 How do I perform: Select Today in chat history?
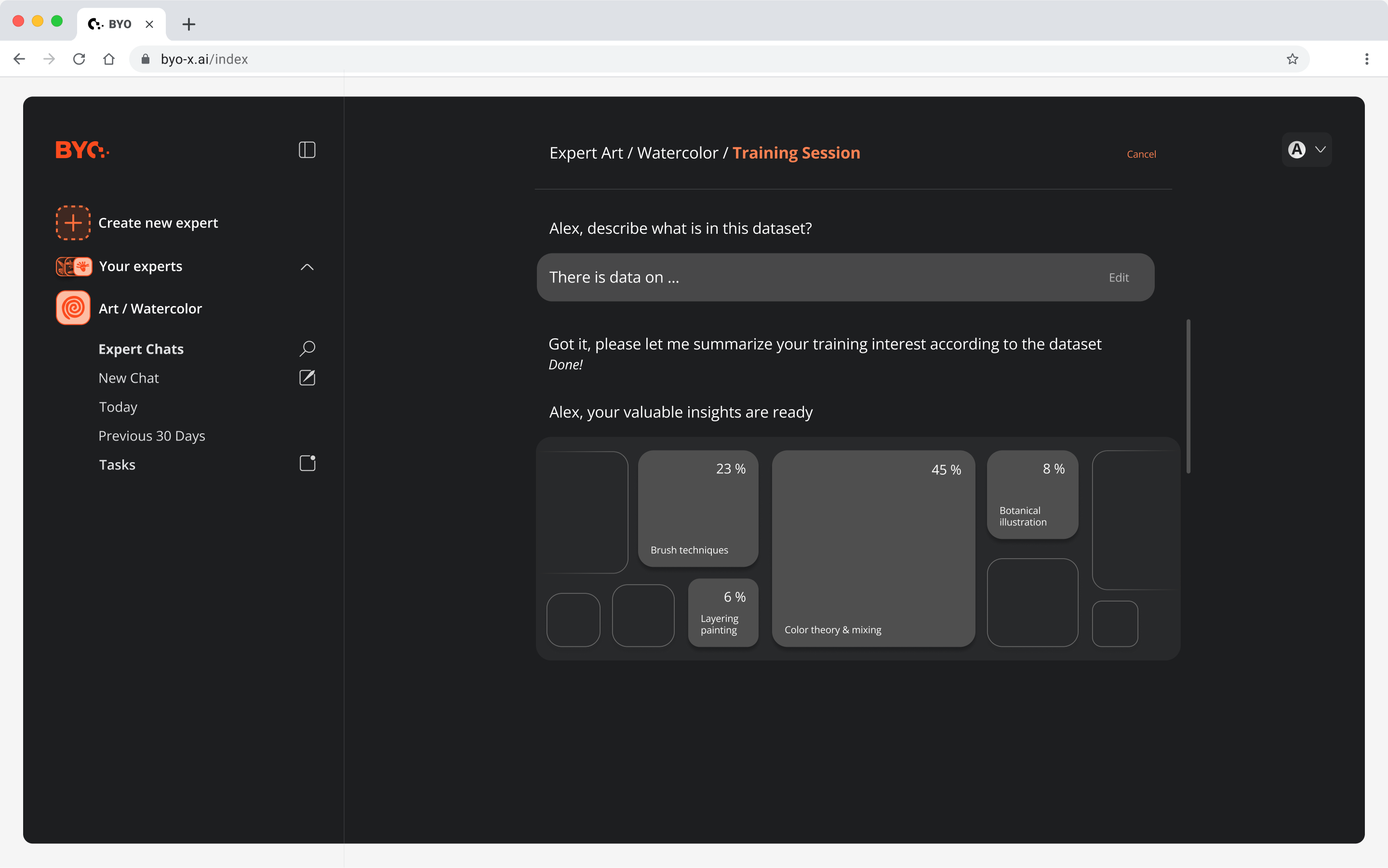(x=118, y=407)
